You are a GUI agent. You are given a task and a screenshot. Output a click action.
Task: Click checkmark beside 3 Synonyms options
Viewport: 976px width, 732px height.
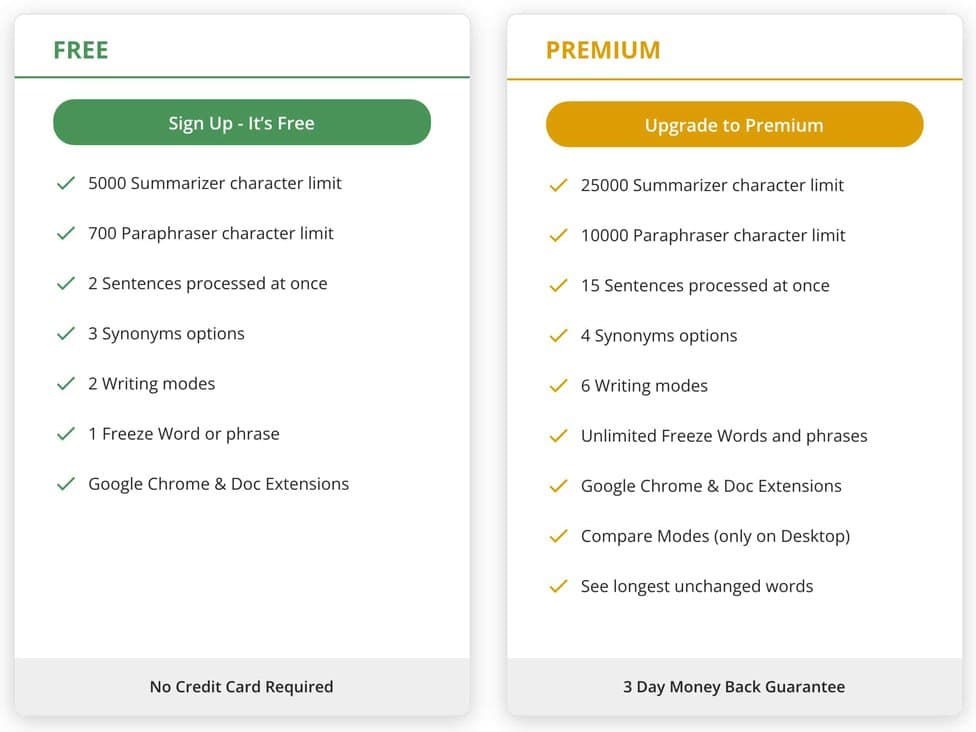[x=66, y=333]
